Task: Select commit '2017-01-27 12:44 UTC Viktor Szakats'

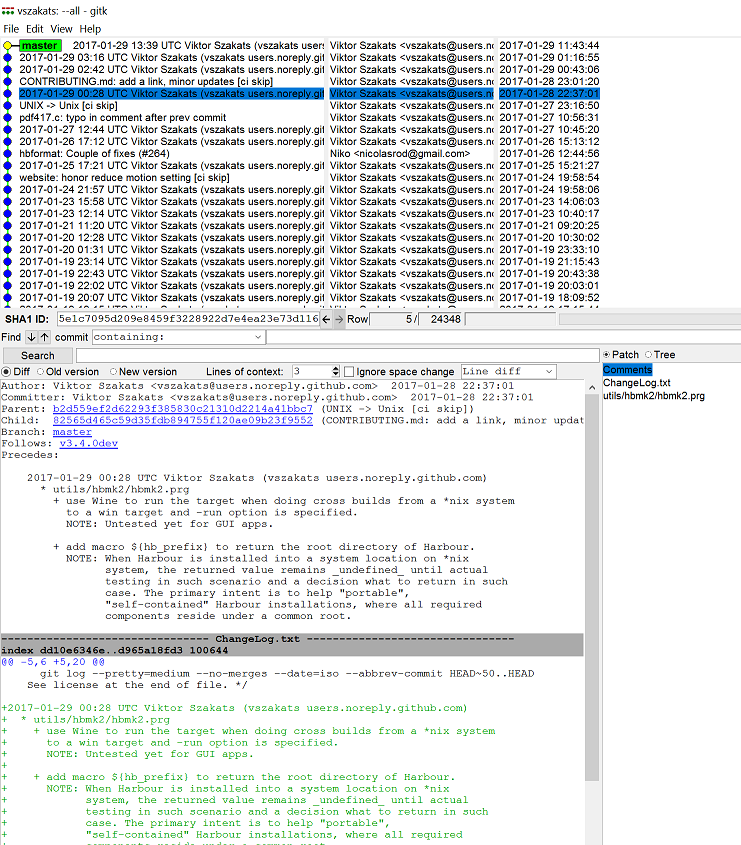Action: pyautogui.click(x=171, y=130)
